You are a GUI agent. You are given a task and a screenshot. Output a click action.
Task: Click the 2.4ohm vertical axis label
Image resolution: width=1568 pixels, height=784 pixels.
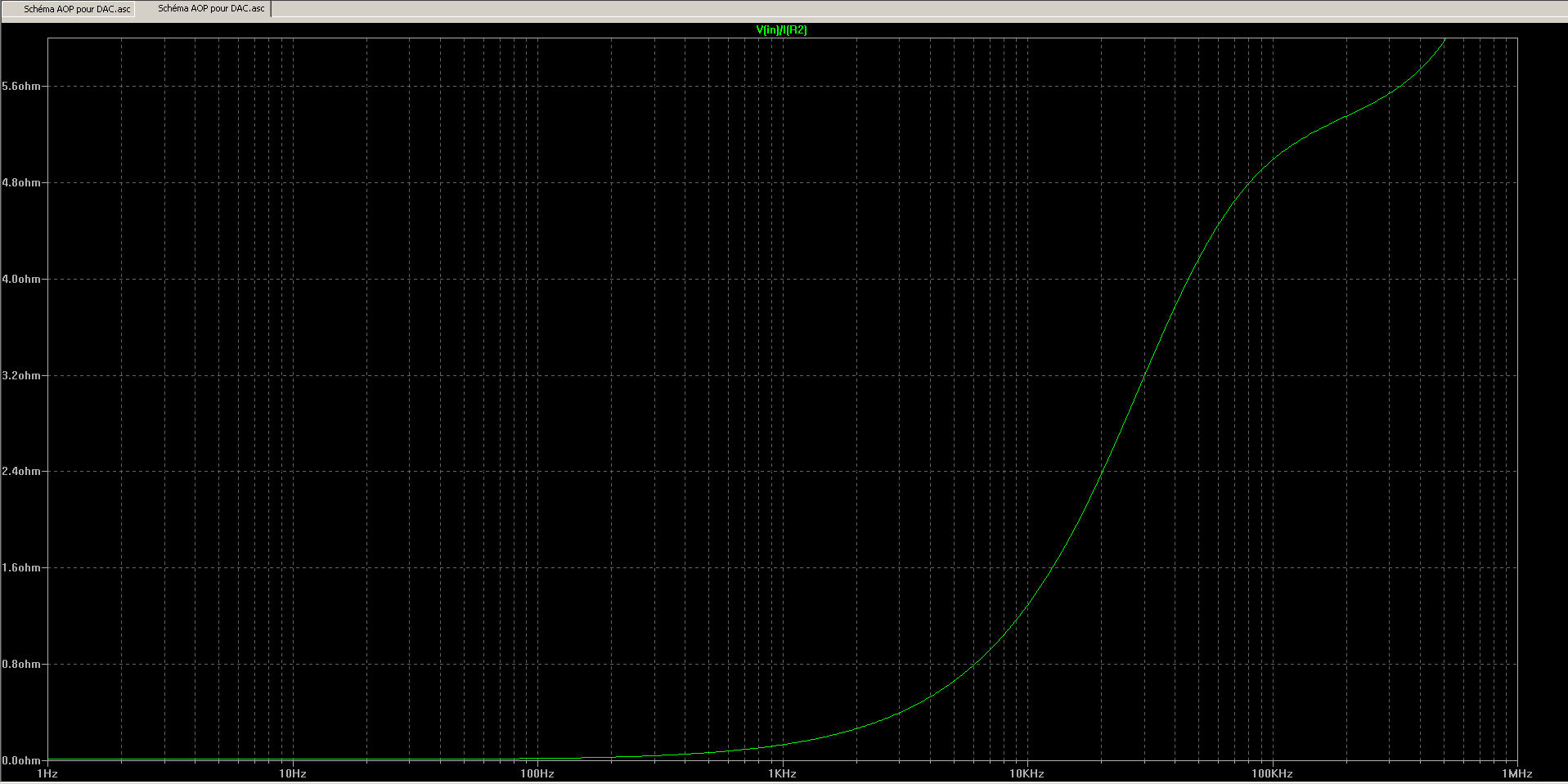(21, 471)
